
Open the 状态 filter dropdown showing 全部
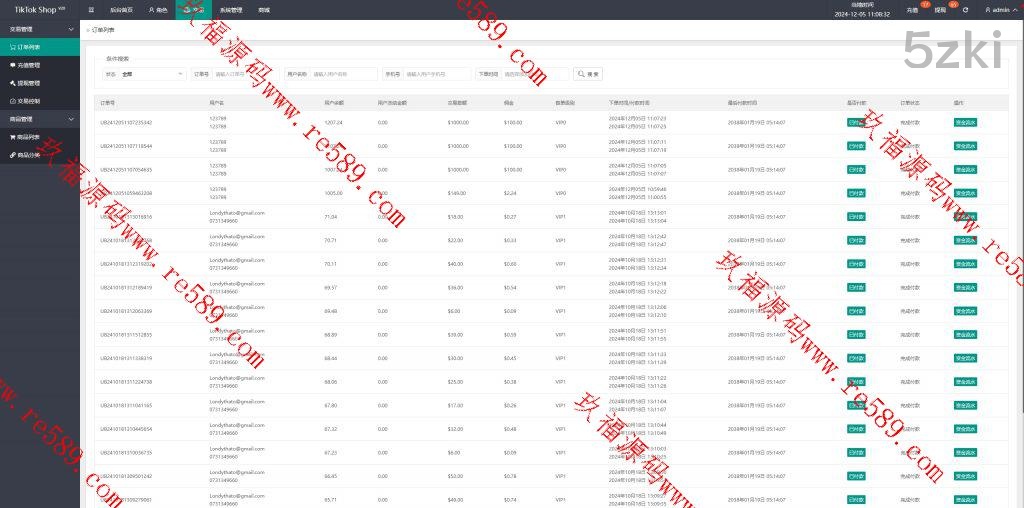coord(152,74)
